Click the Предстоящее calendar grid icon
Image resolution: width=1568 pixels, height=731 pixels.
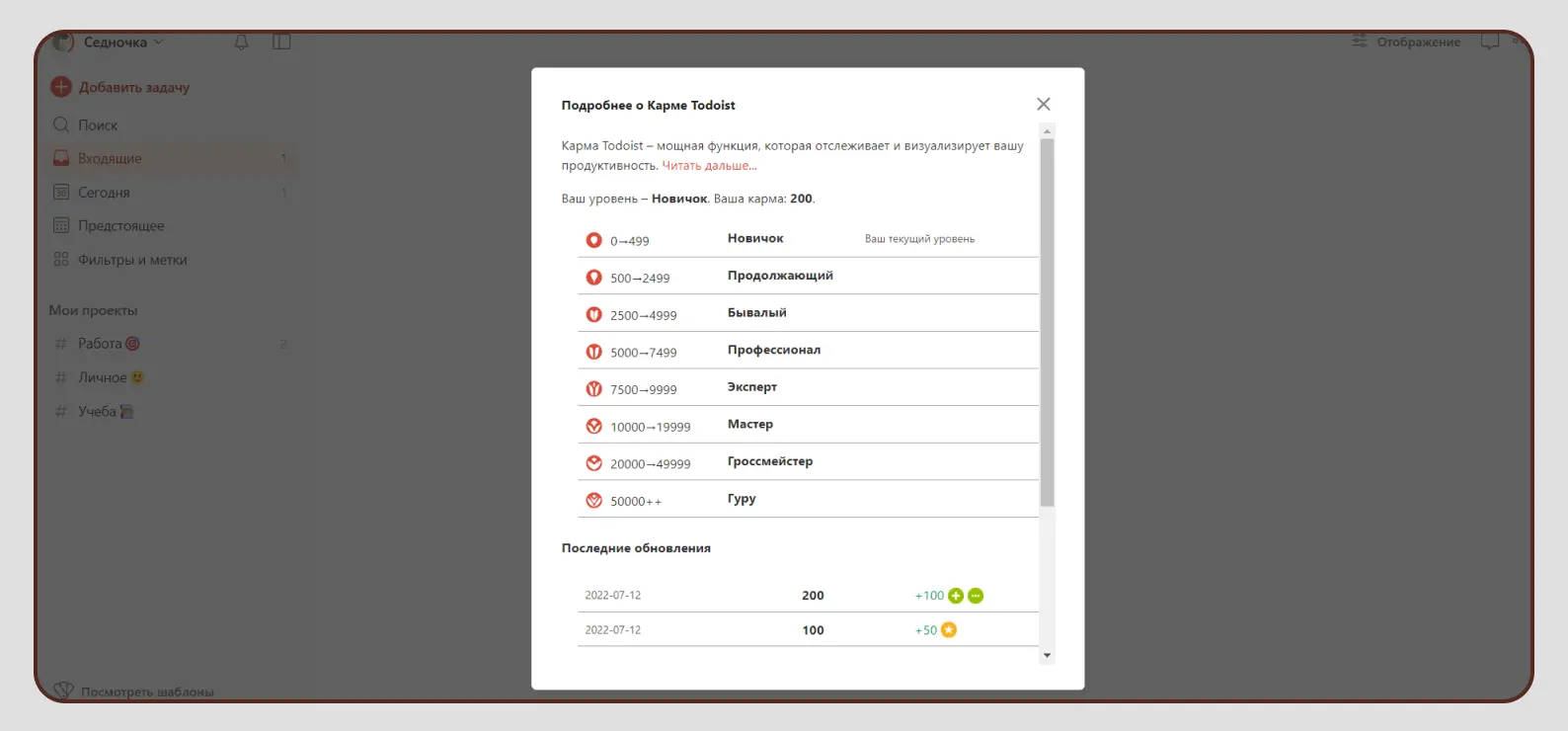[x=61, y=225]
